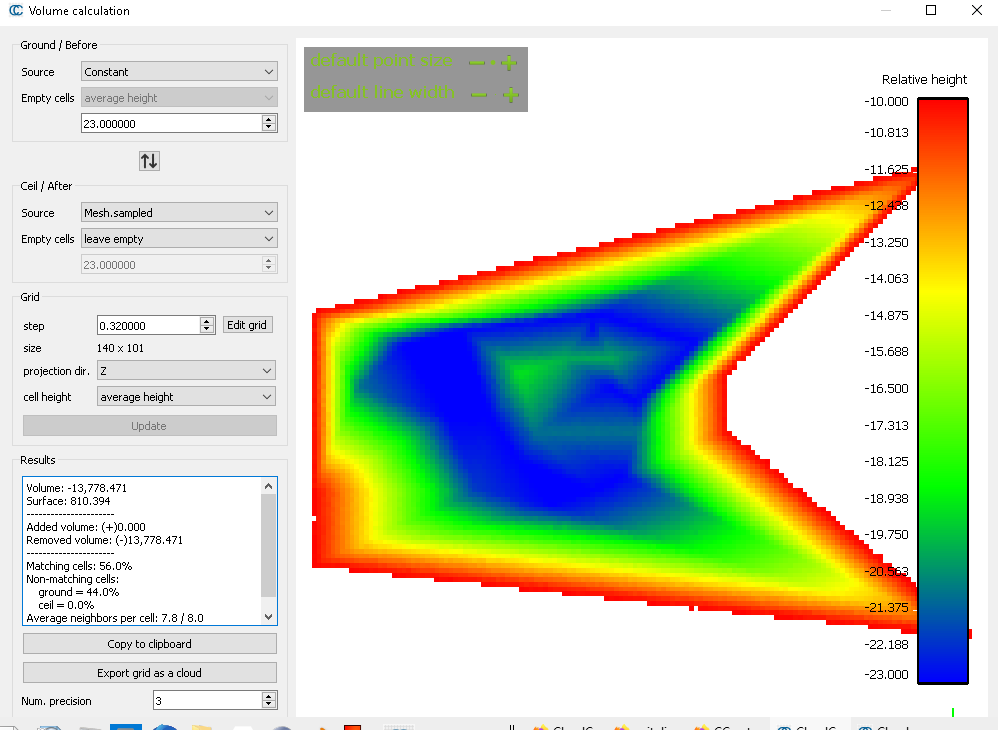This screenshot has width=998, height=730.
Task: Click the Relative height color scale bar
Action: click(x=942, y=390)
